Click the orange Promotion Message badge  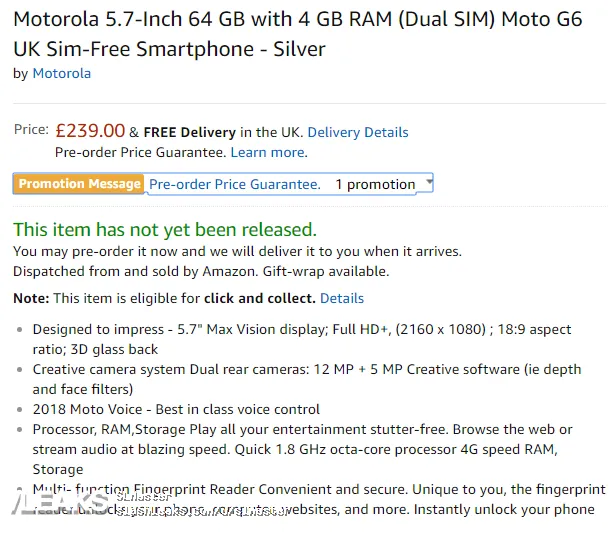coord(80,184)
